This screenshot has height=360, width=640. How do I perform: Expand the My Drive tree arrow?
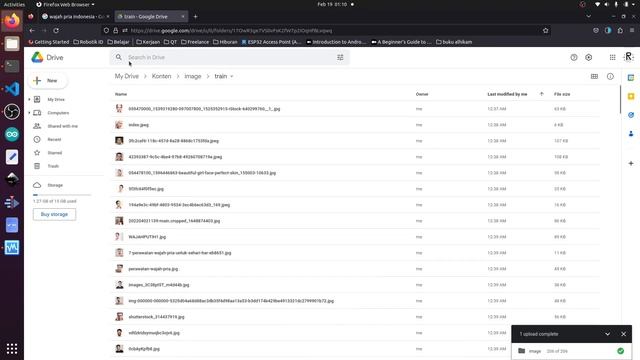pos(29,100)
